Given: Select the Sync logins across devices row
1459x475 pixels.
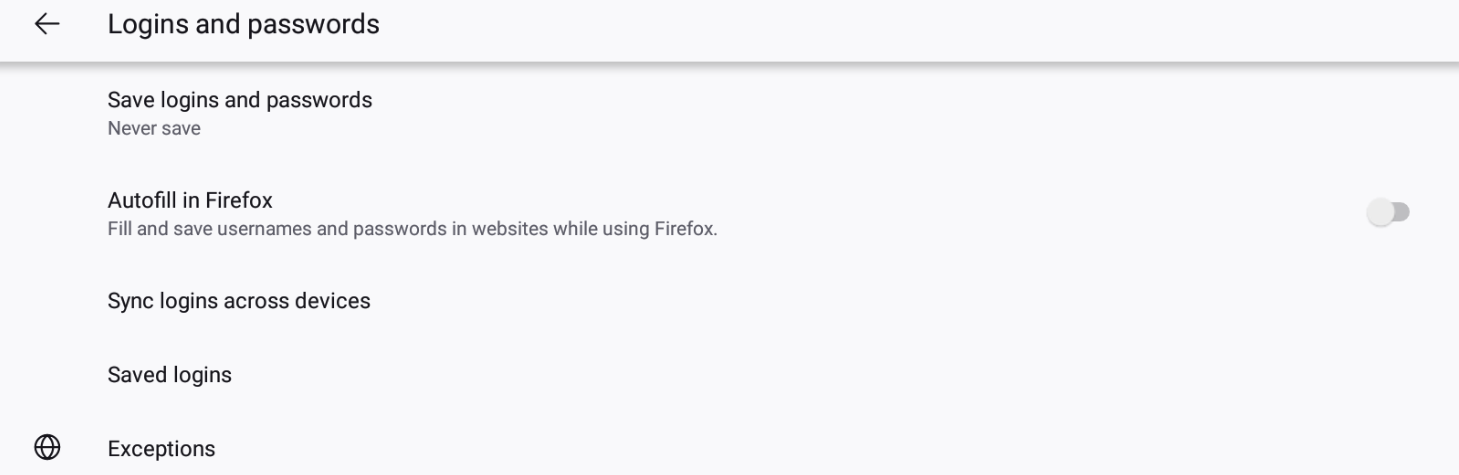Looking at the screenshot, I should (729, 301).
